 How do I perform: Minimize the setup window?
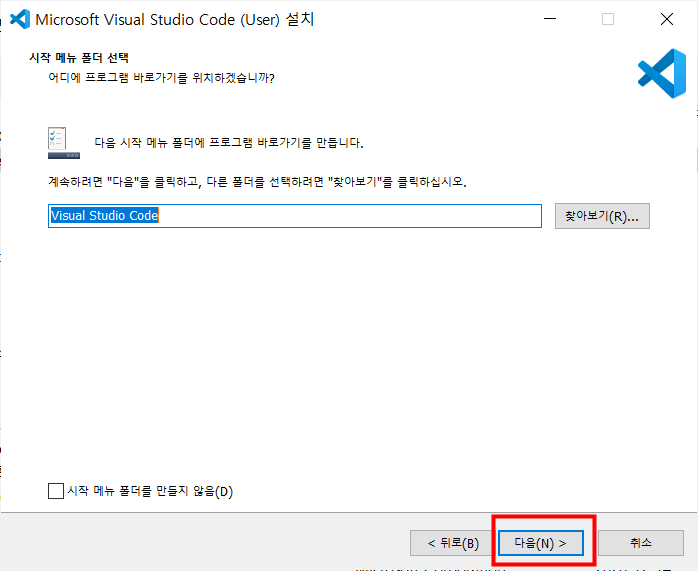550,19
